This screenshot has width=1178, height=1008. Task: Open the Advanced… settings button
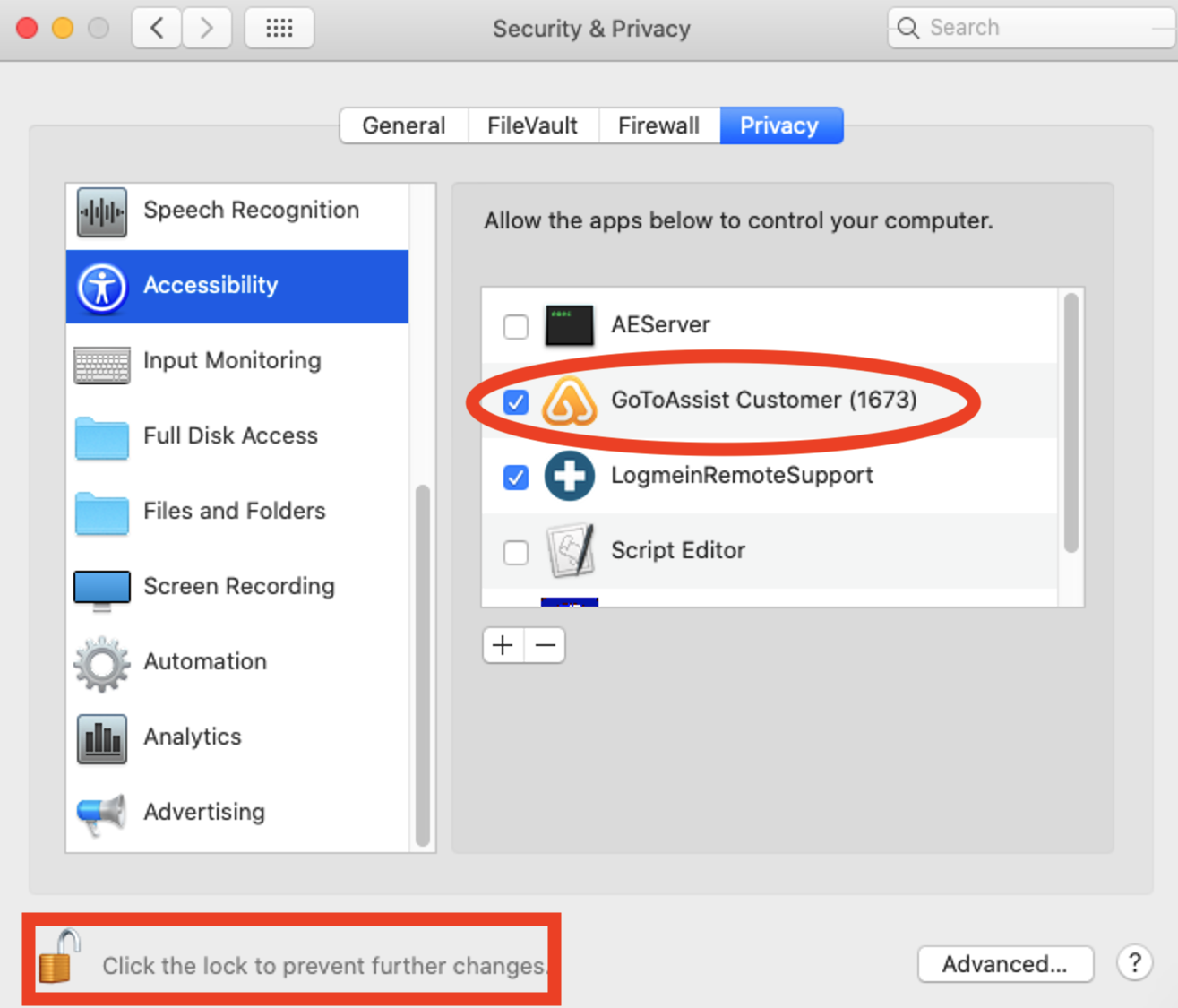coord(1005,964)
